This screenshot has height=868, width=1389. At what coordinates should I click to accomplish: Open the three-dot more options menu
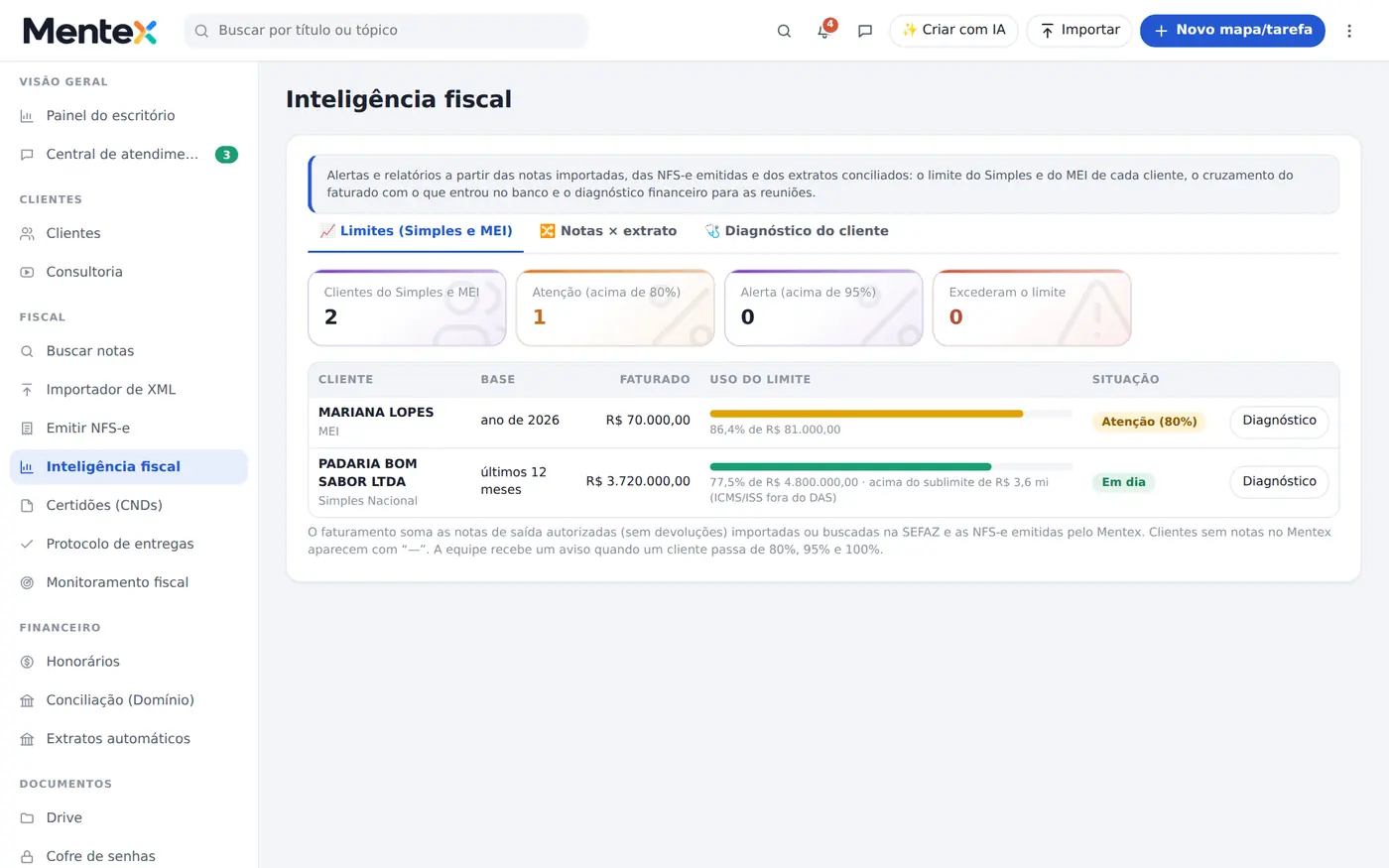tap(1349, 31)
